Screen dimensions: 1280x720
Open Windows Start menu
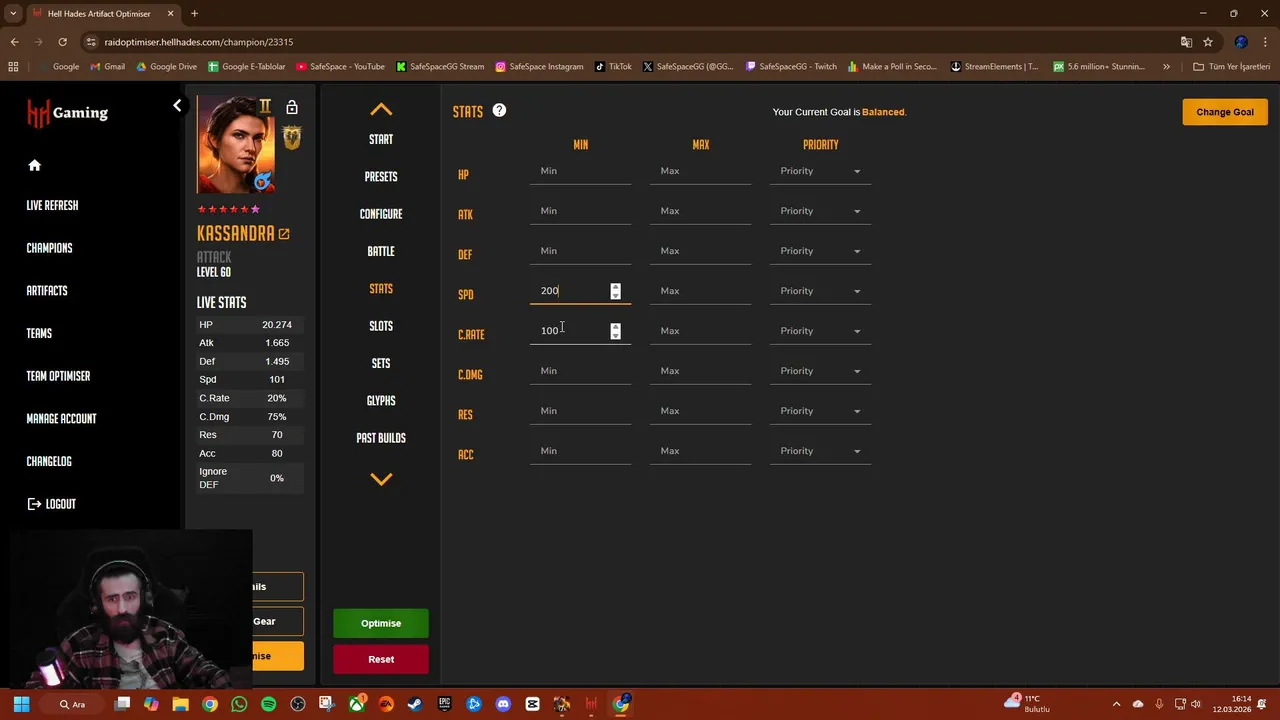click(21, 704)
